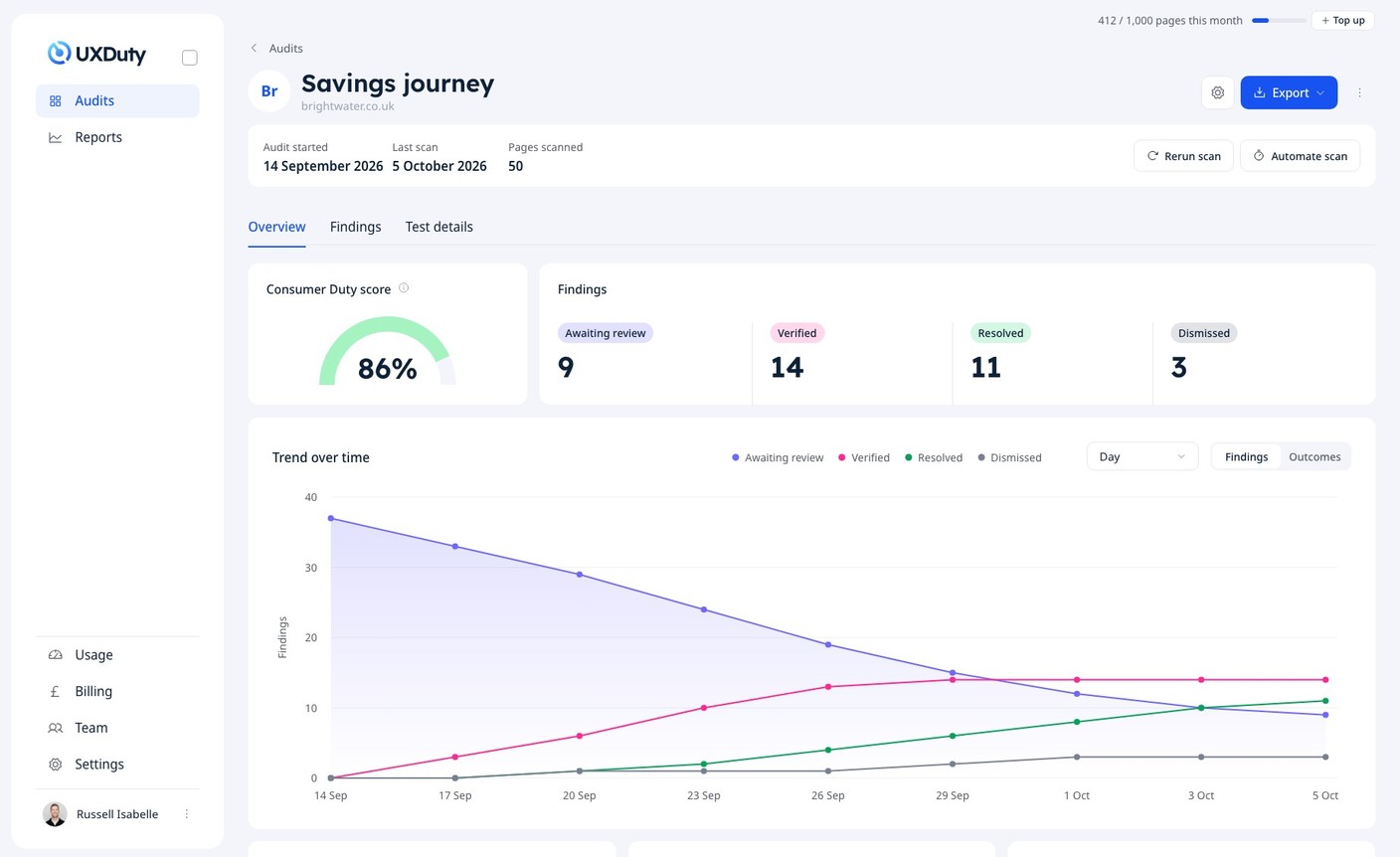This screenshot has height=857, width=1400.
Task: Click the Br project avatar badge
Action: [269, 91]
